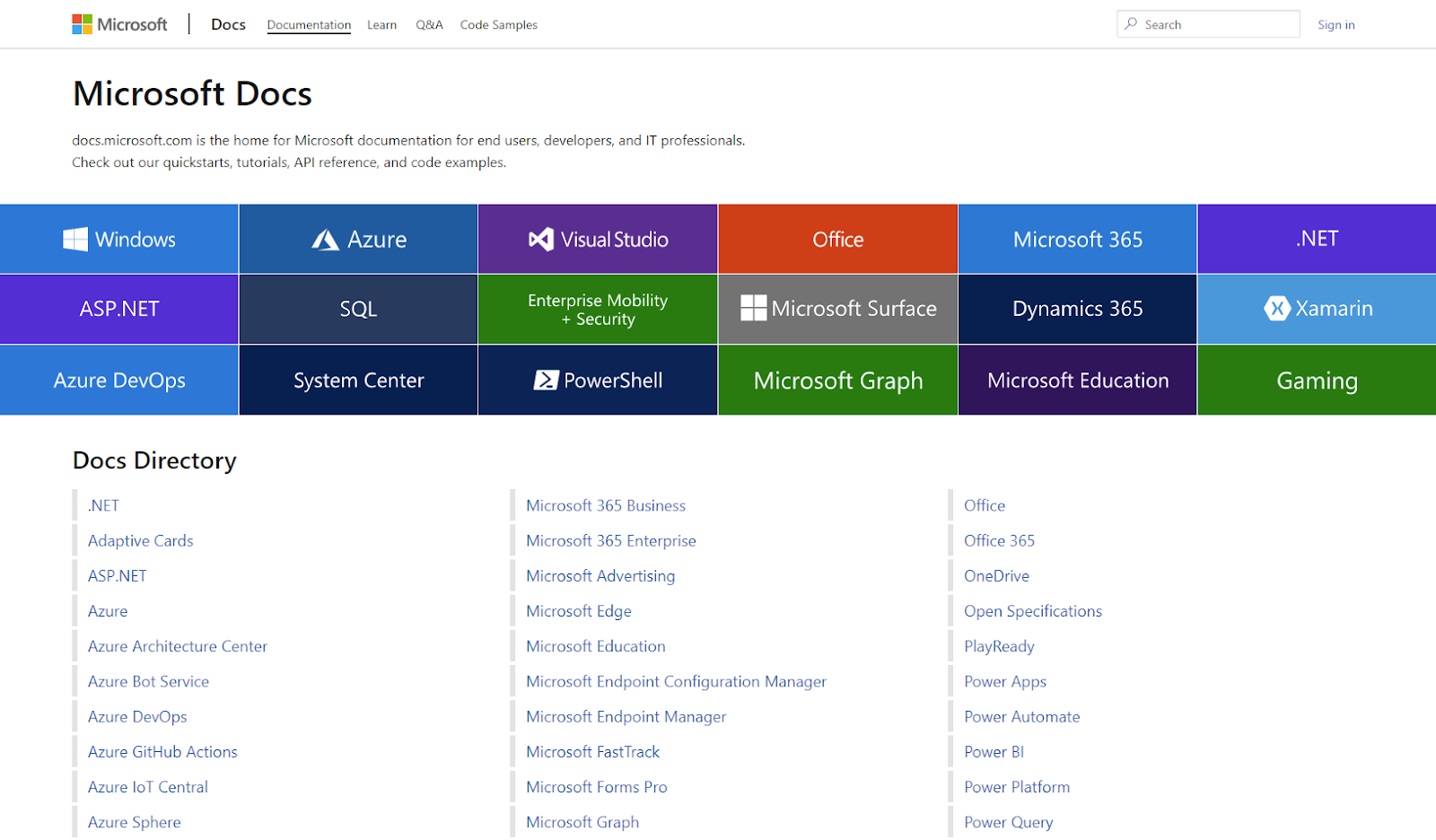
Task: Open Code Samples in the header
Action: 498,25
